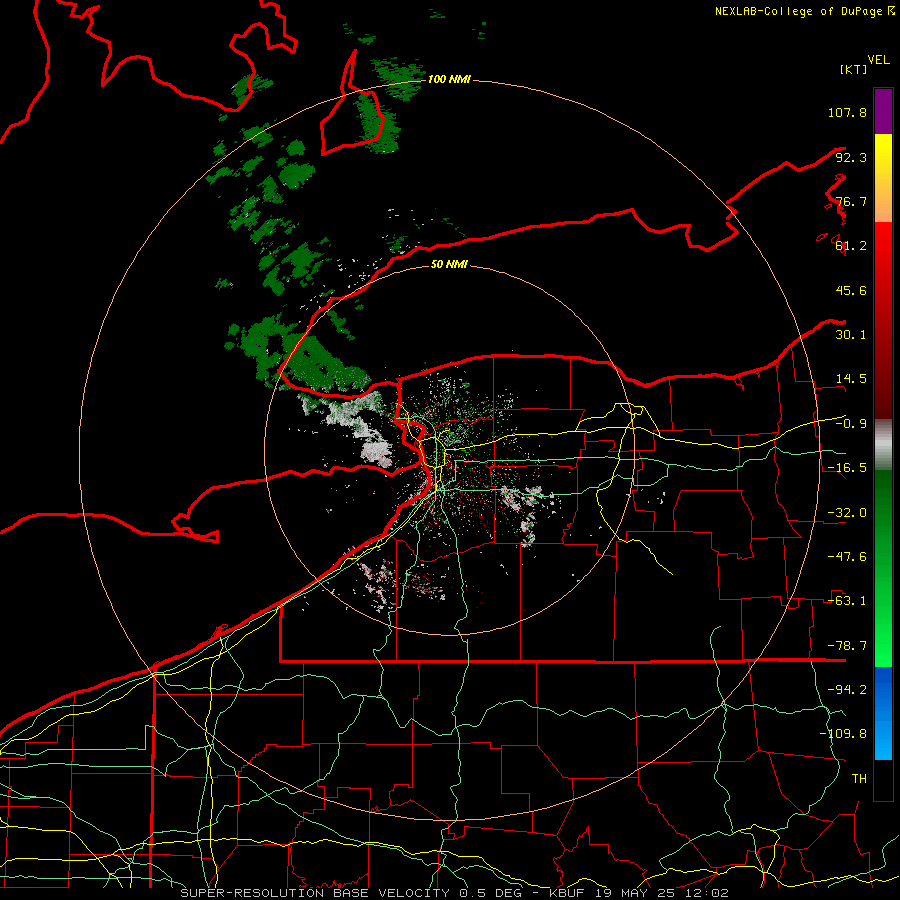Click the 100 NMI range ring label

pos(449,79)
